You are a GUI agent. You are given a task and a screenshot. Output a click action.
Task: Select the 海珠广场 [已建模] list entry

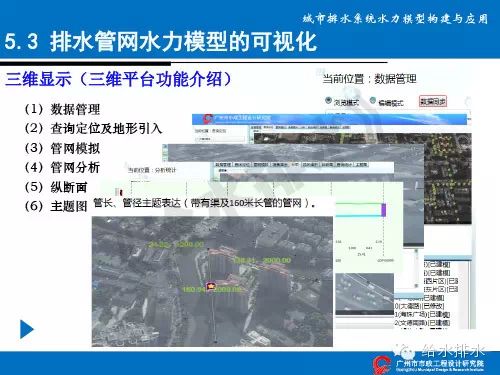coord(423,314)
